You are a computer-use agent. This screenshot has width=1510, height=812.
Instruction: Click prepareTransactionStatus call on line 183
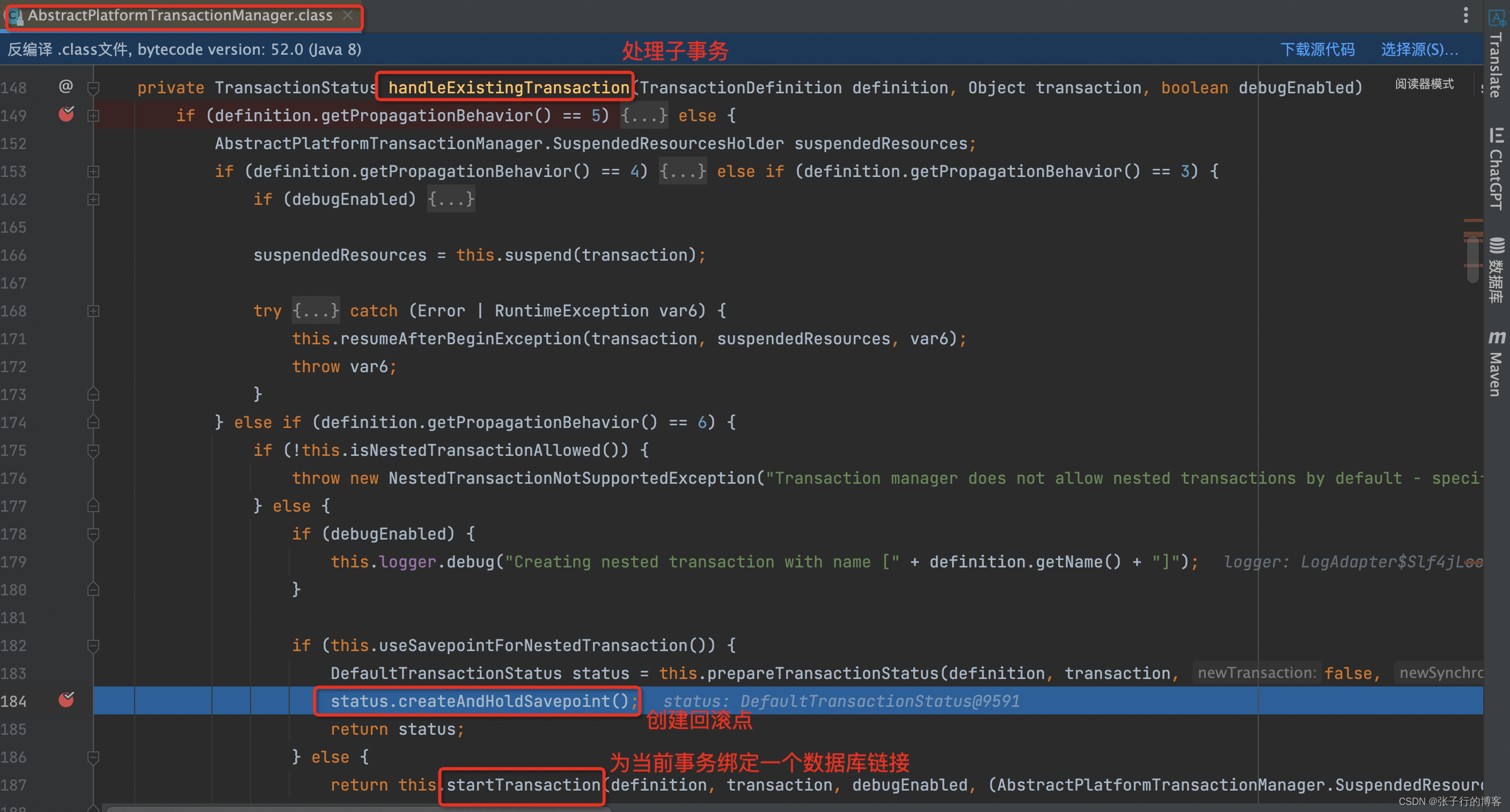pyautogui.click(x=823, y=674)
